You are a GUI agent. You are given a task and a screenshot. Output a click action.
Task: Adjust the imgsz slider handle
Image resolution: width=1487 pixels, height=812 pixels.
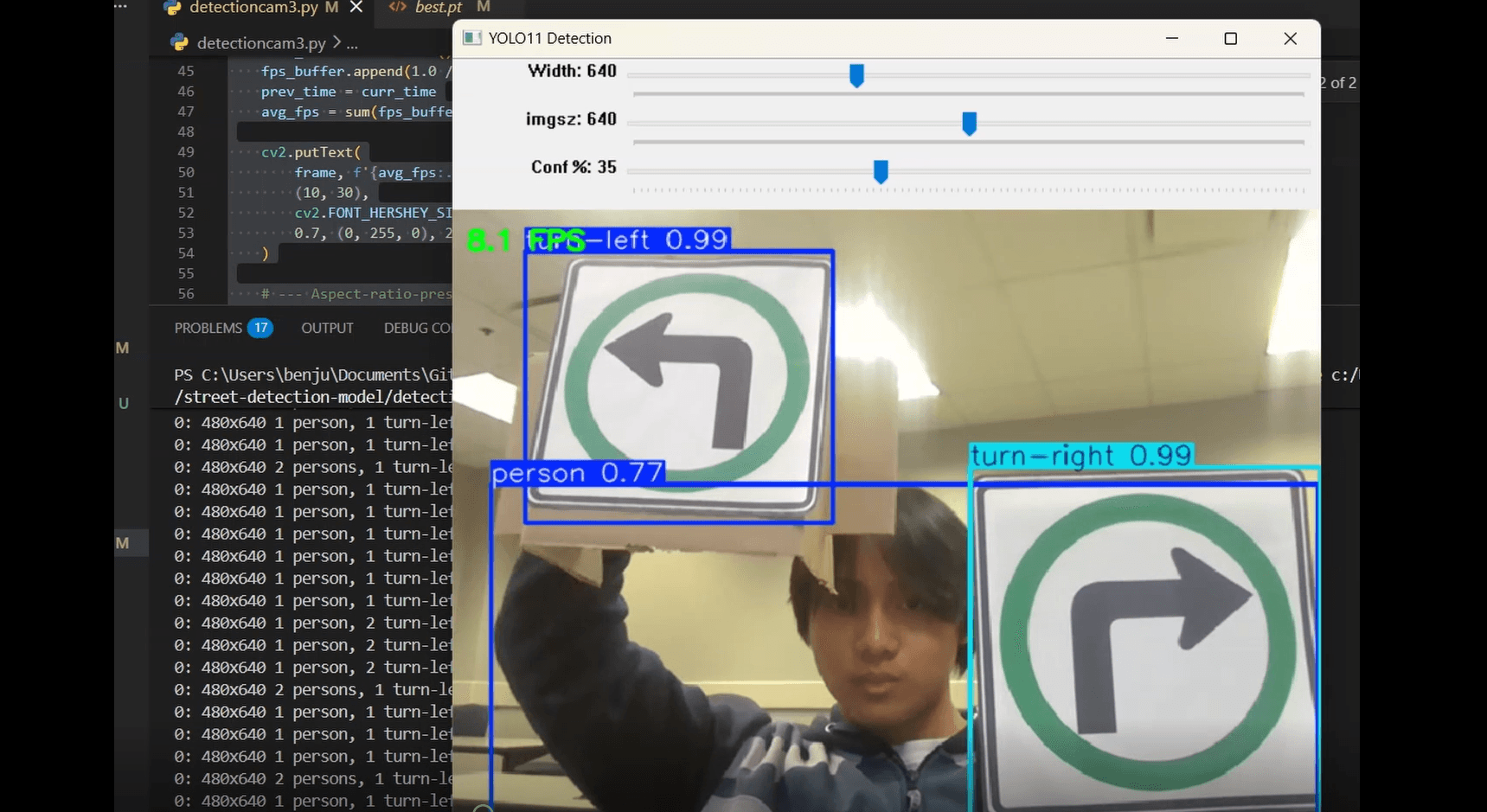[969, 124]
